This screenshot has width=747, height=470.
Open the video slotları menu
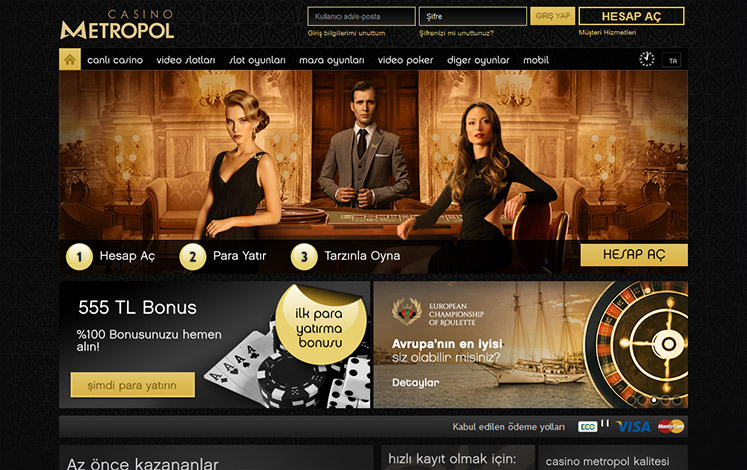coord(186,60)
